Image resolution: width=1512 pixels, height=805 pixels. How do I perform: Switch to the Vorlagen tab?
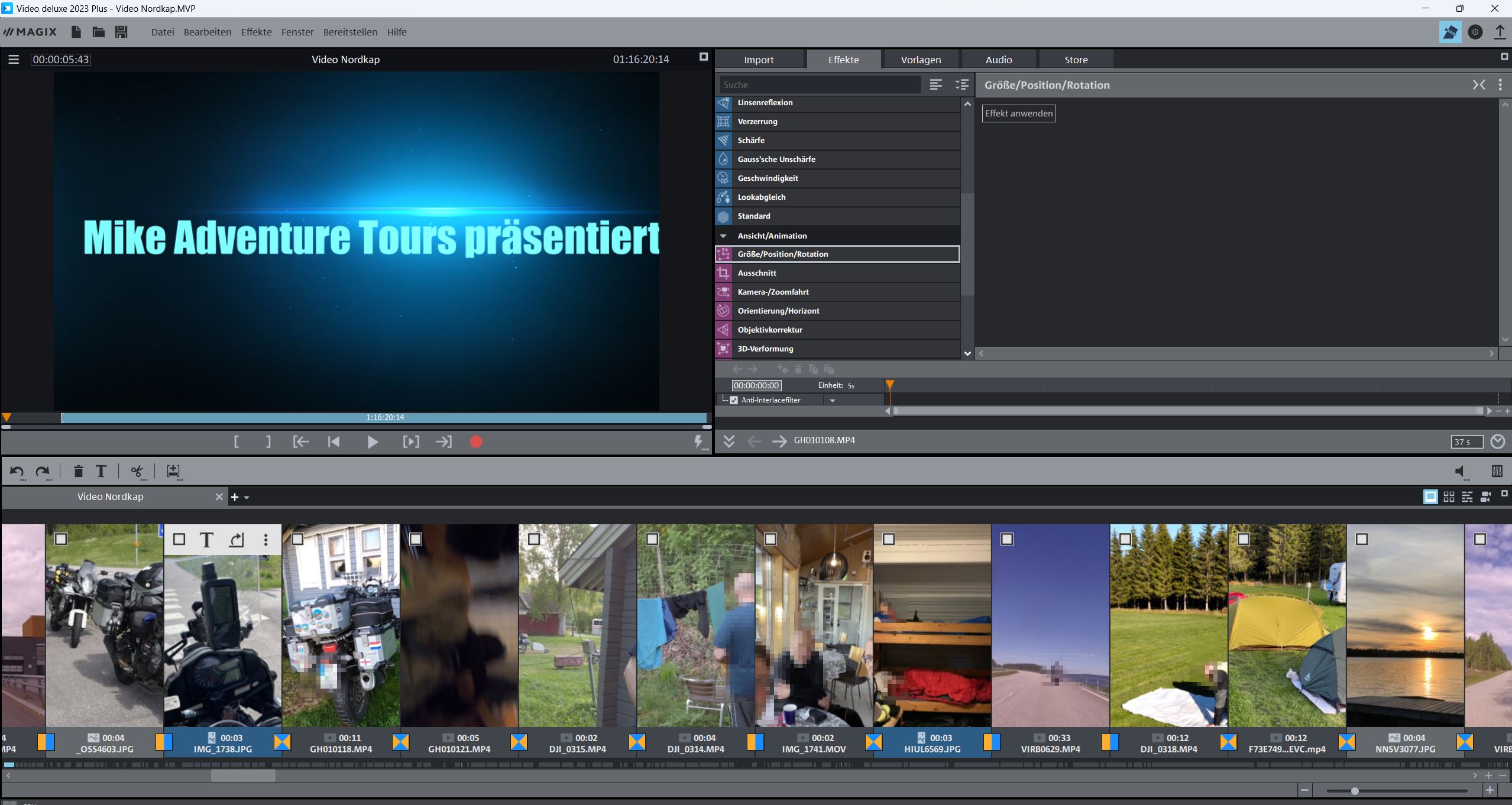[x=921, y=60]
